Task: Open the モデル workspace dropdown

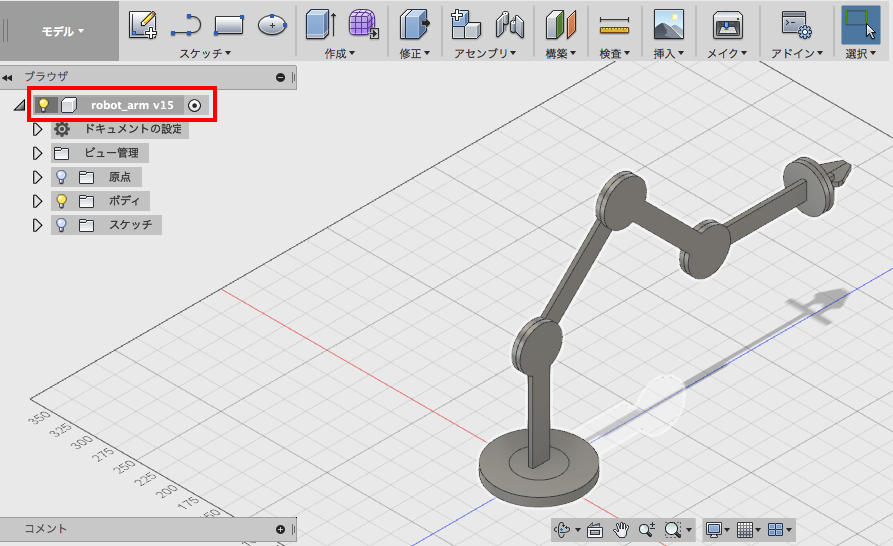Action: click(63, 31)
